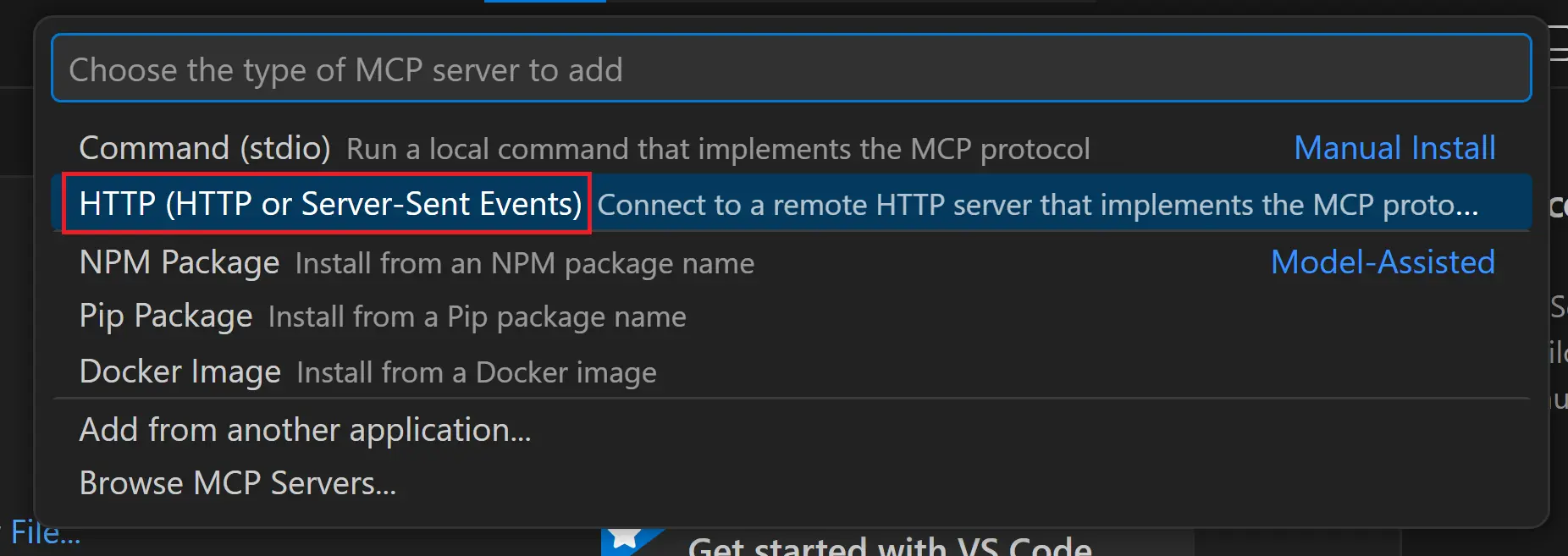Select the NPM Package entry
The width and height of the screenshot is (1568, 556).
(179, 263)
